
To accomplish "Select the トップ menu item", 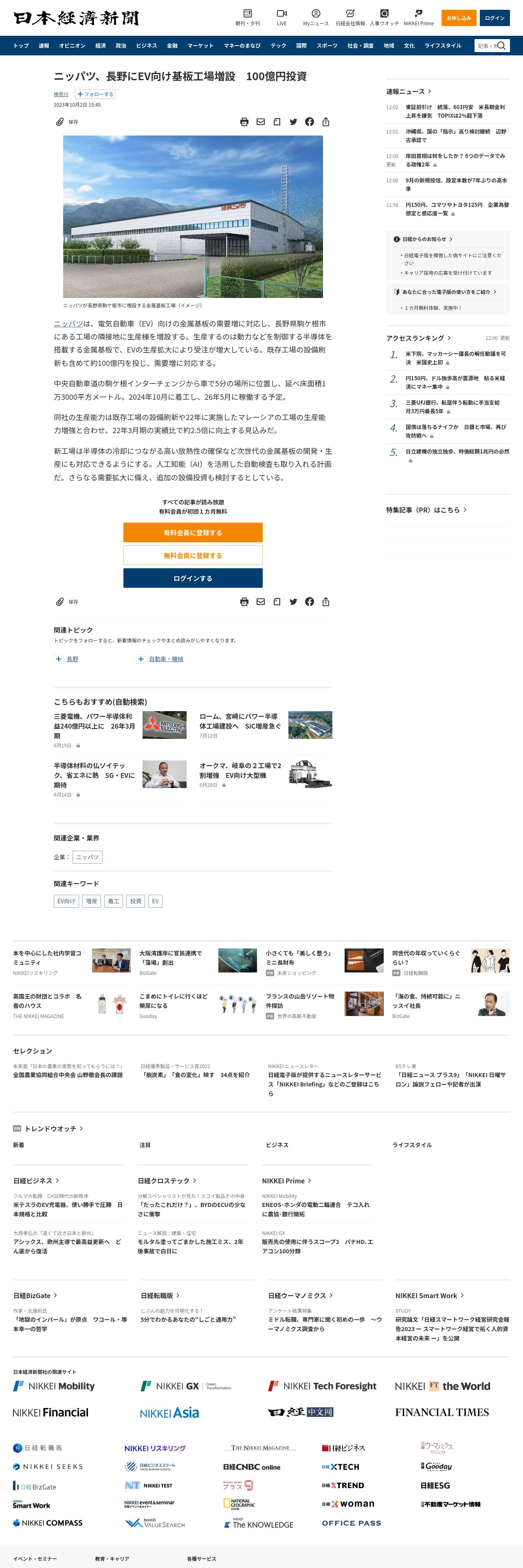I will pyautogui.click(x=21, y=46).
